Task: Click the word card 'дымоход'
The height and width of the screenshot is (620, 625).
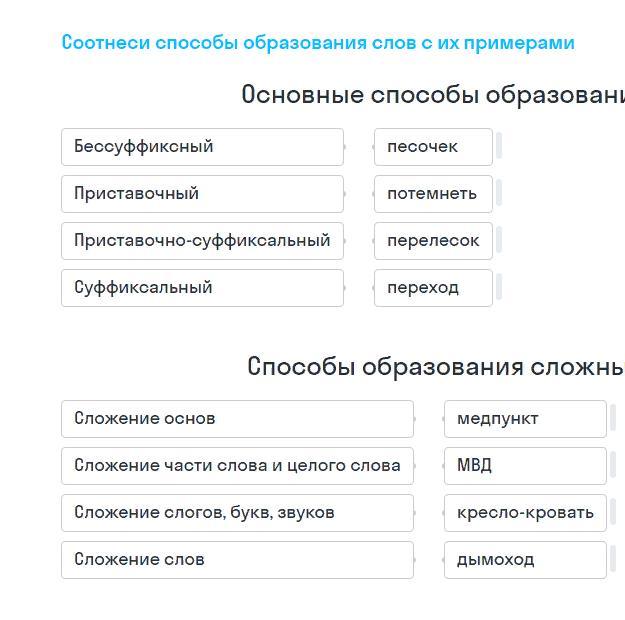Action: (525, 560)
